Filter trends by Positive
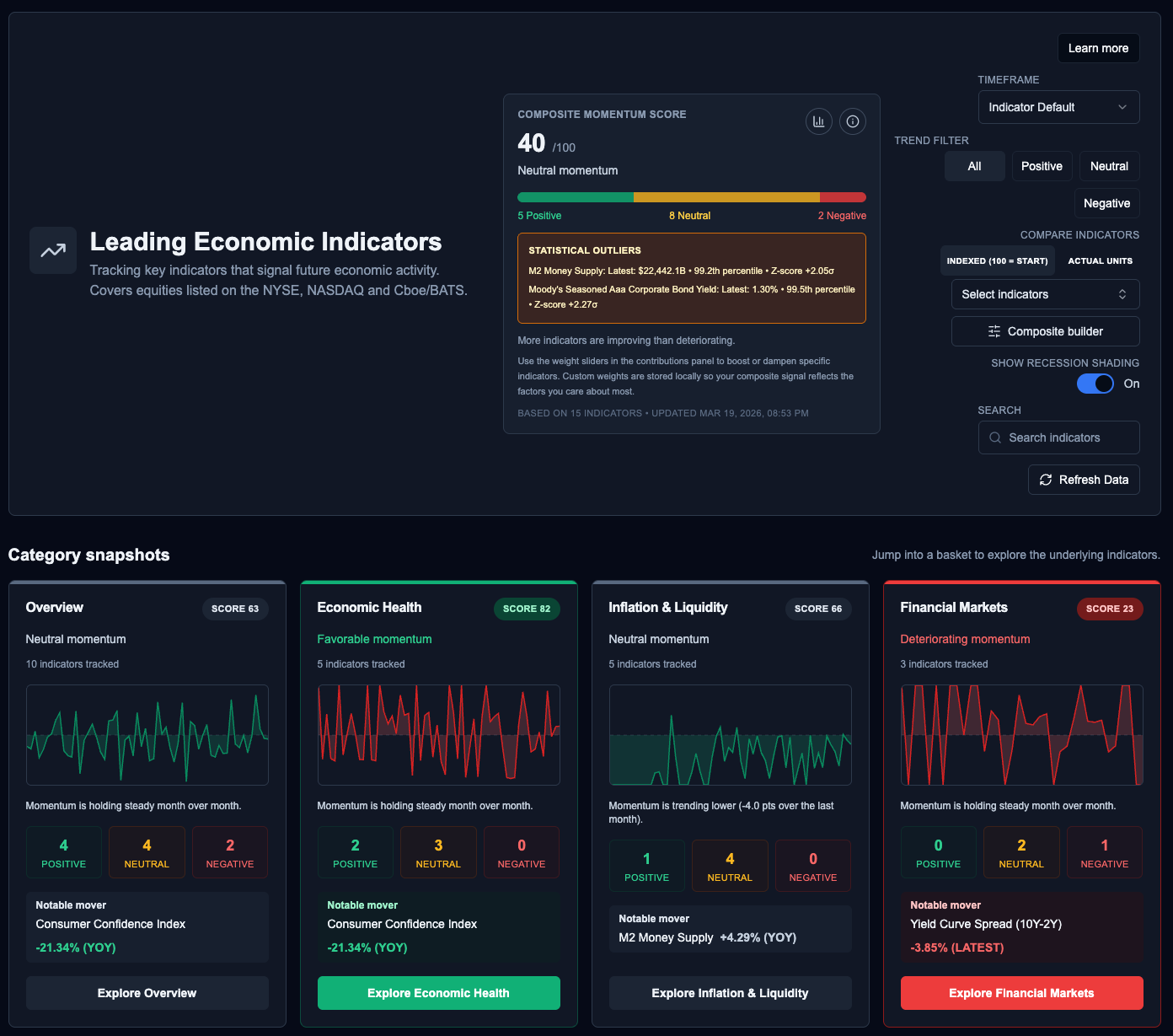This screenshot has width=1173, height=1036. coord(1042,166)
